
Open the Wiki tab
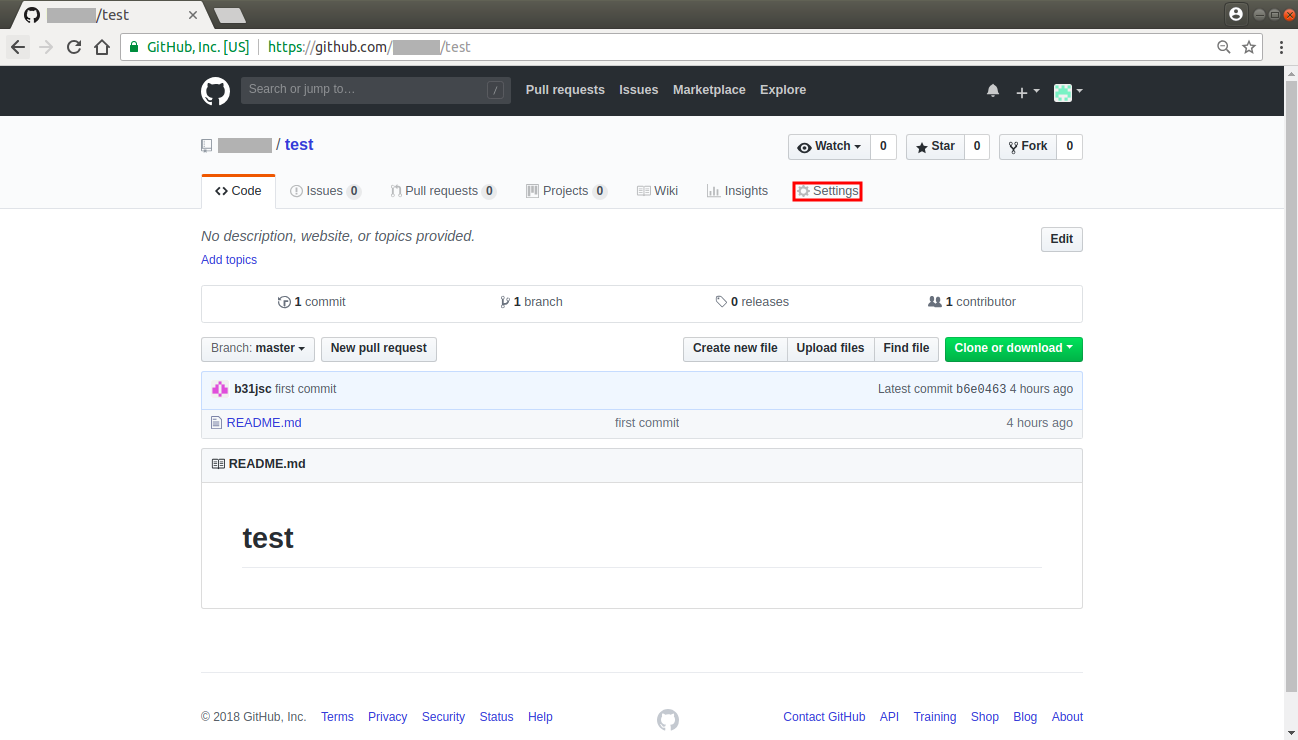click(x=657, y=191)
